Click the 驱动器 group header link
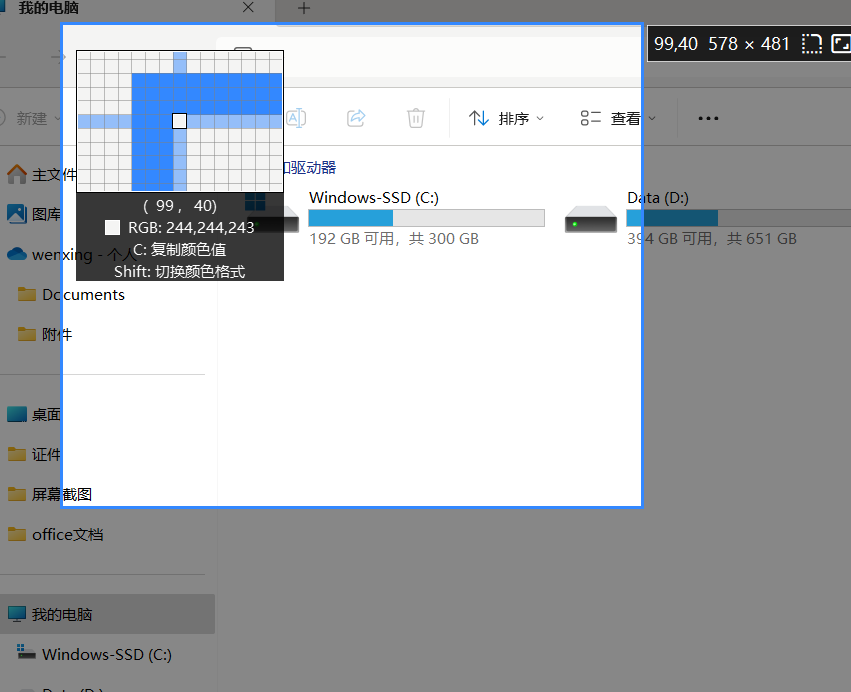The height and width of the screenshot is (692, 851). coord(309,167)
